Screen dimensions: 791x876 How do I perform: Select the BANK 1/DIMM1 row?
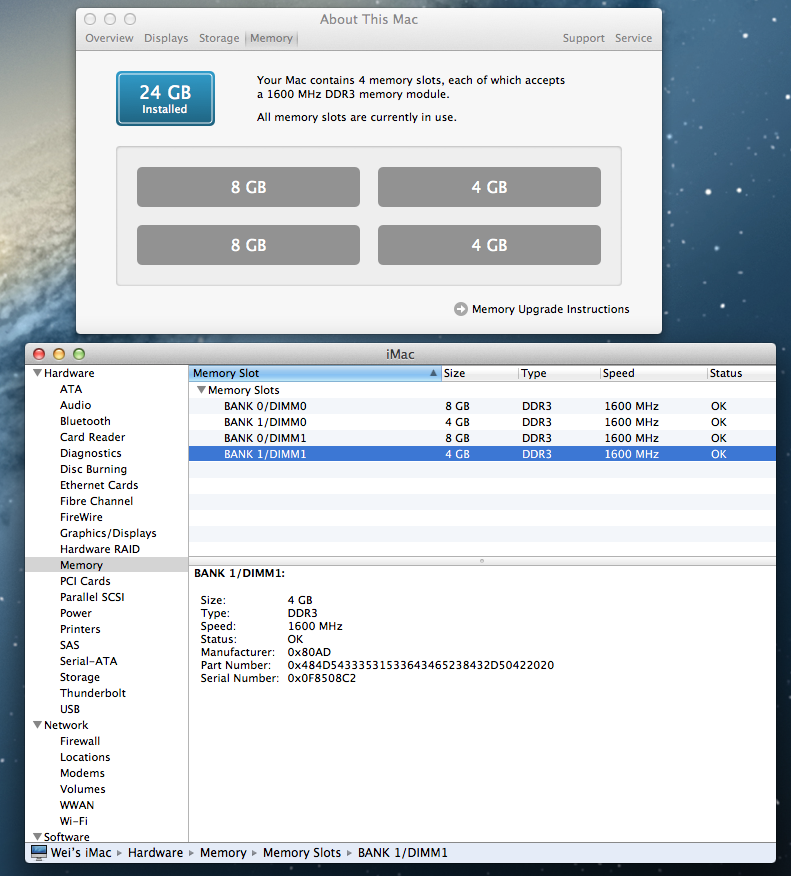click(482, 454)
